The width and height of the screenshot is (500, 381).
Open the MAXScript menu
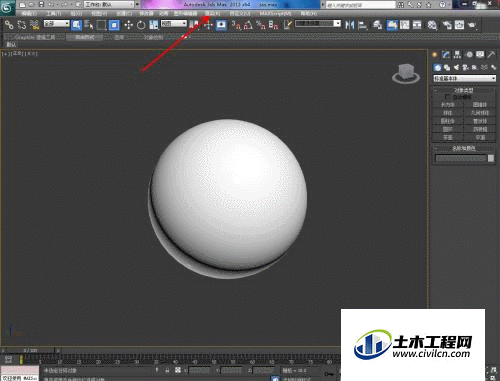[275, 14]
